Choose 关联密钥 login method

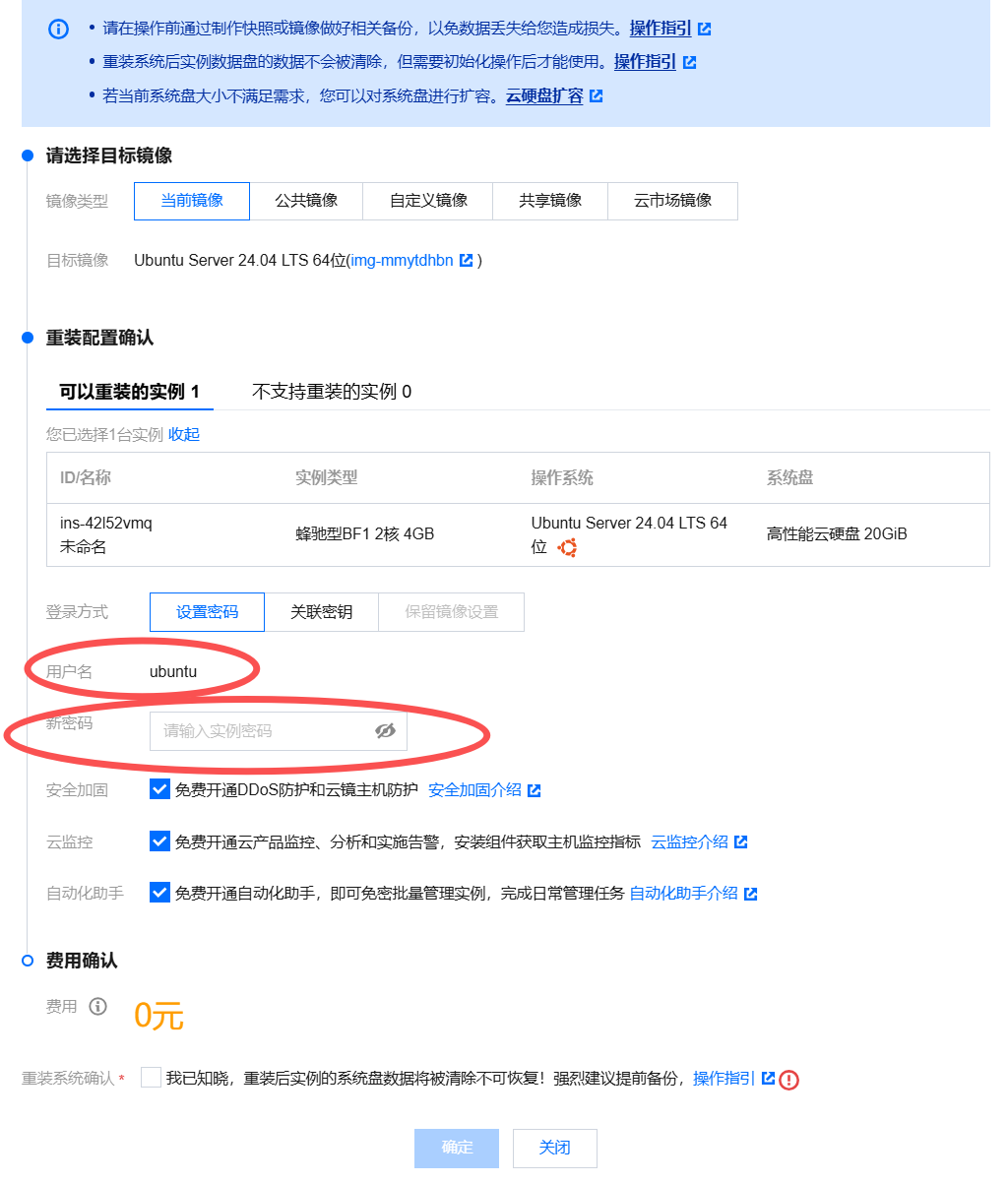[321, 611]
